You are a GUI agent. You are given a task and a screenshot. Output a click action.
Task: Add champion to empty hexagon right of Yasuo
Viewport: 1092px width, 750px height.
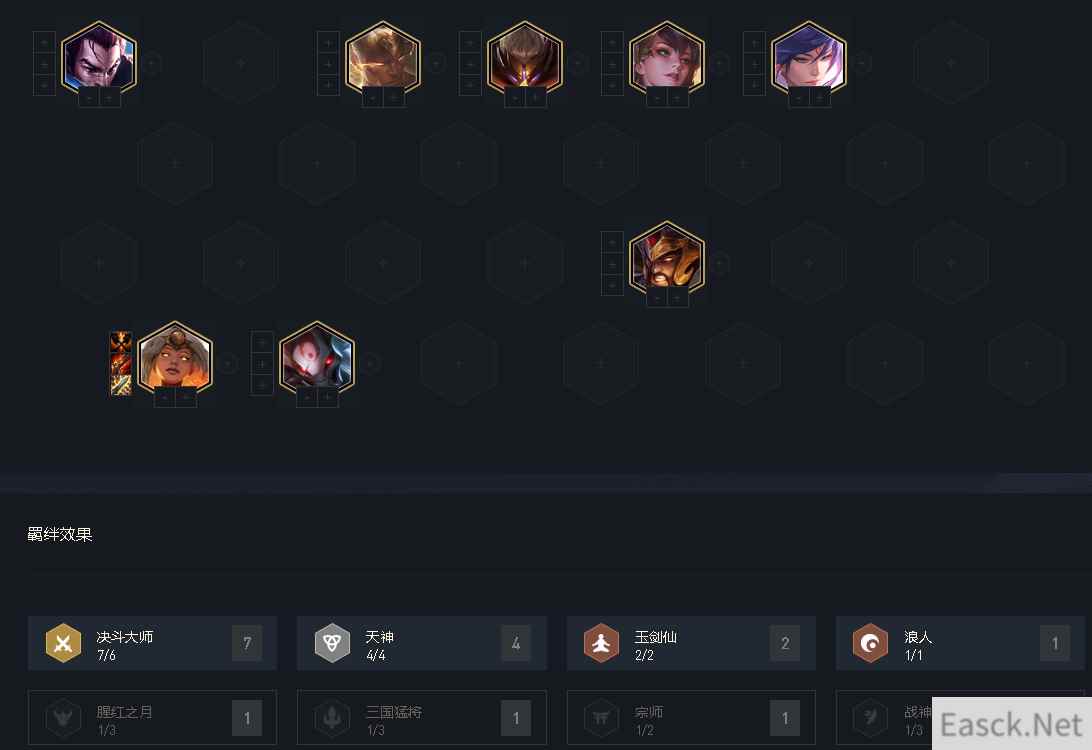[240, 63]
